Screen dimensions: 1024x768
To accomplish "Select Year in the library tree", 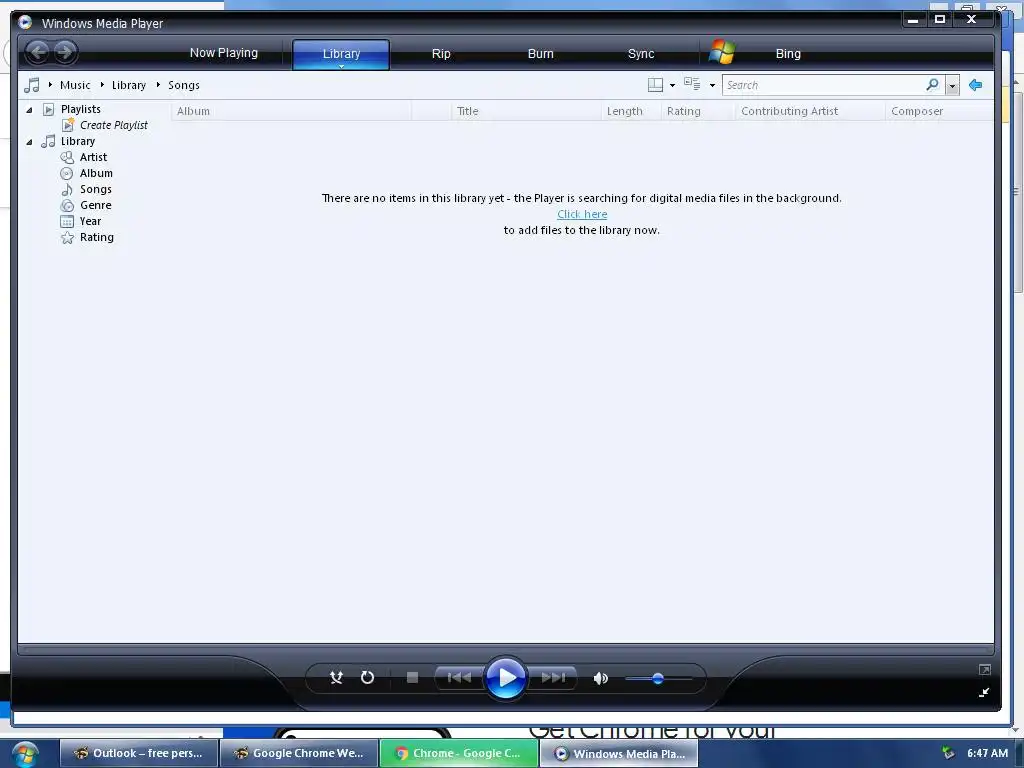I will 90,221.
